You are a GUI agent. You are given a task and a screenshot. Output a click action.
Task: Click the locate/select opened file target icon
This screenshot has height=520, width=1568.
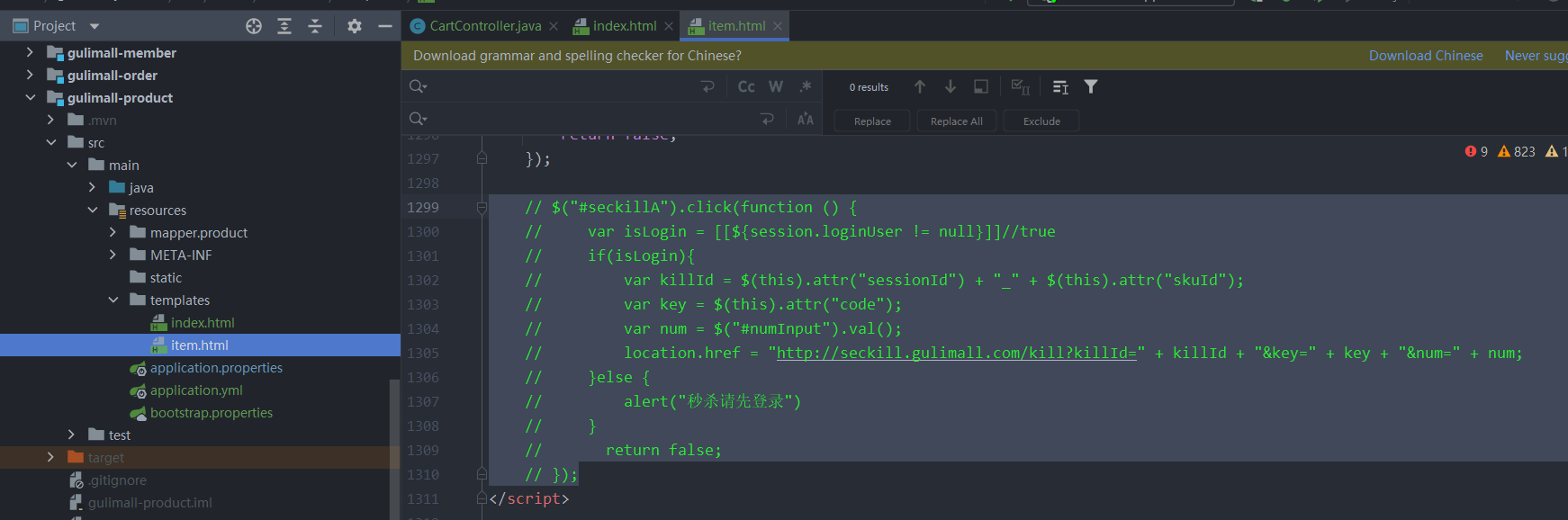(254, 26)
